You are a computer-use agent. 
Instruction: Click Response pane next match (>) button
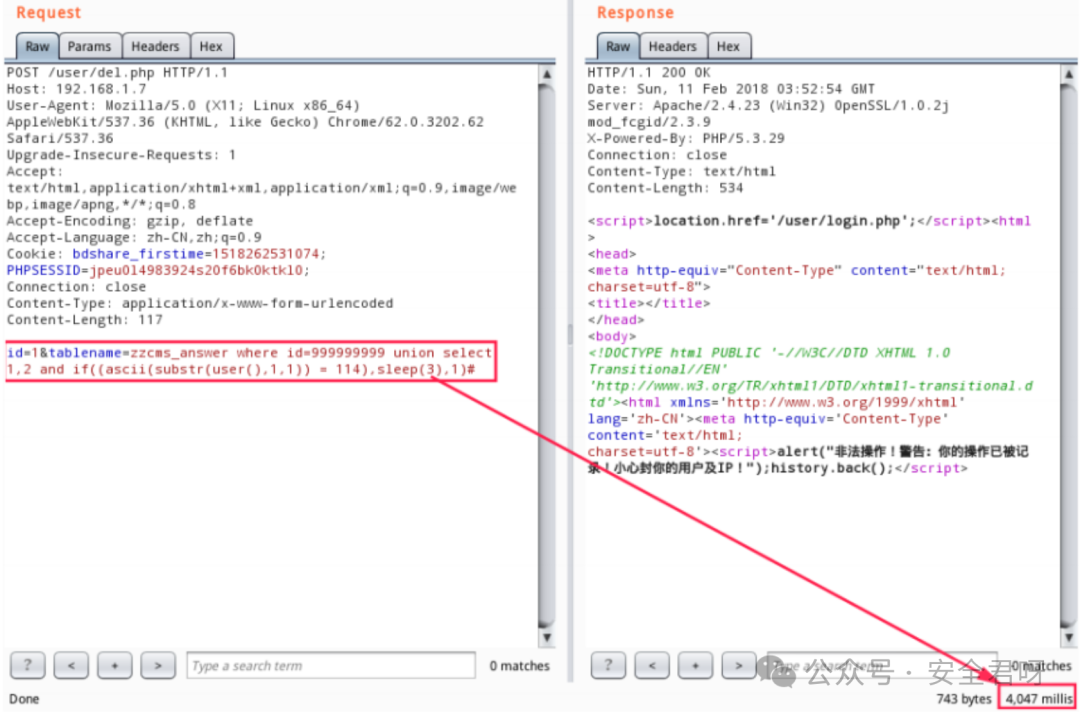[x=738, y=665]
